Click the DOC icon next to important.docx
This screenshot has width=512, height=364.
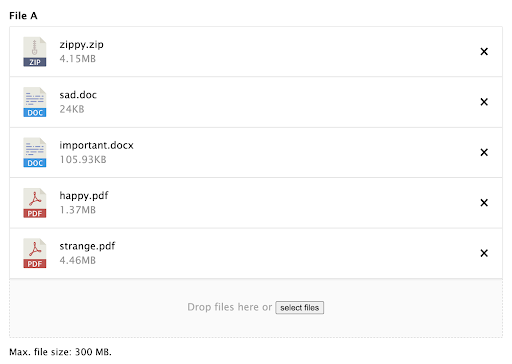click(x=35, y=152)
